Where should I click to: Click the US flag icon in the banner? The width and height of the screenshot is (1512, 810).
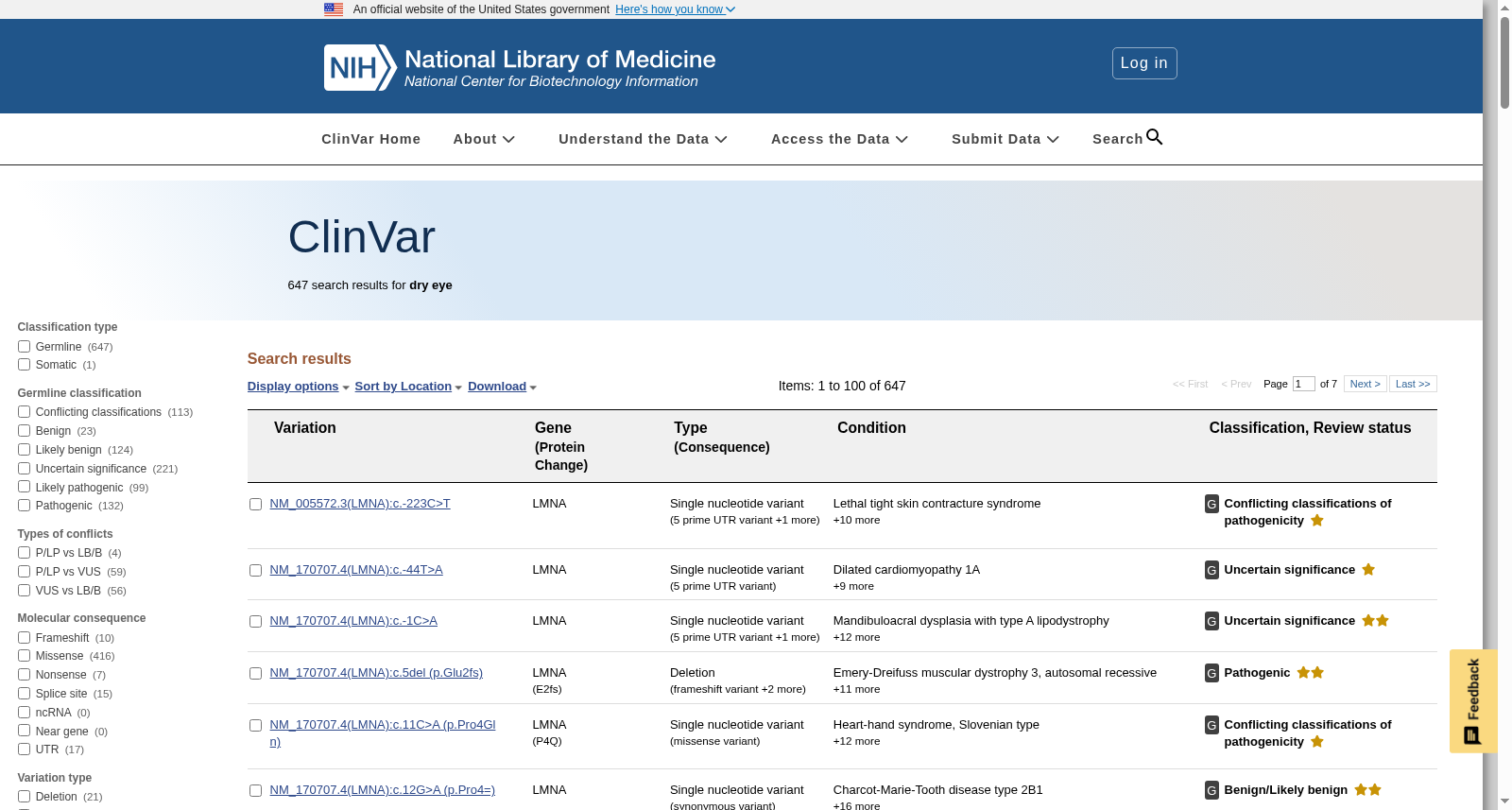(x=334, y=9)
